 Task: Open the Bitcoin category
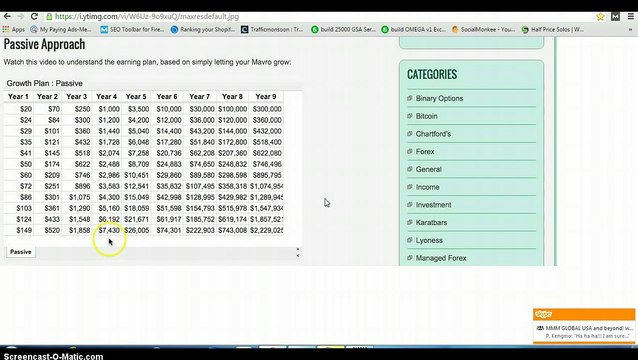[x=426, y=116]
